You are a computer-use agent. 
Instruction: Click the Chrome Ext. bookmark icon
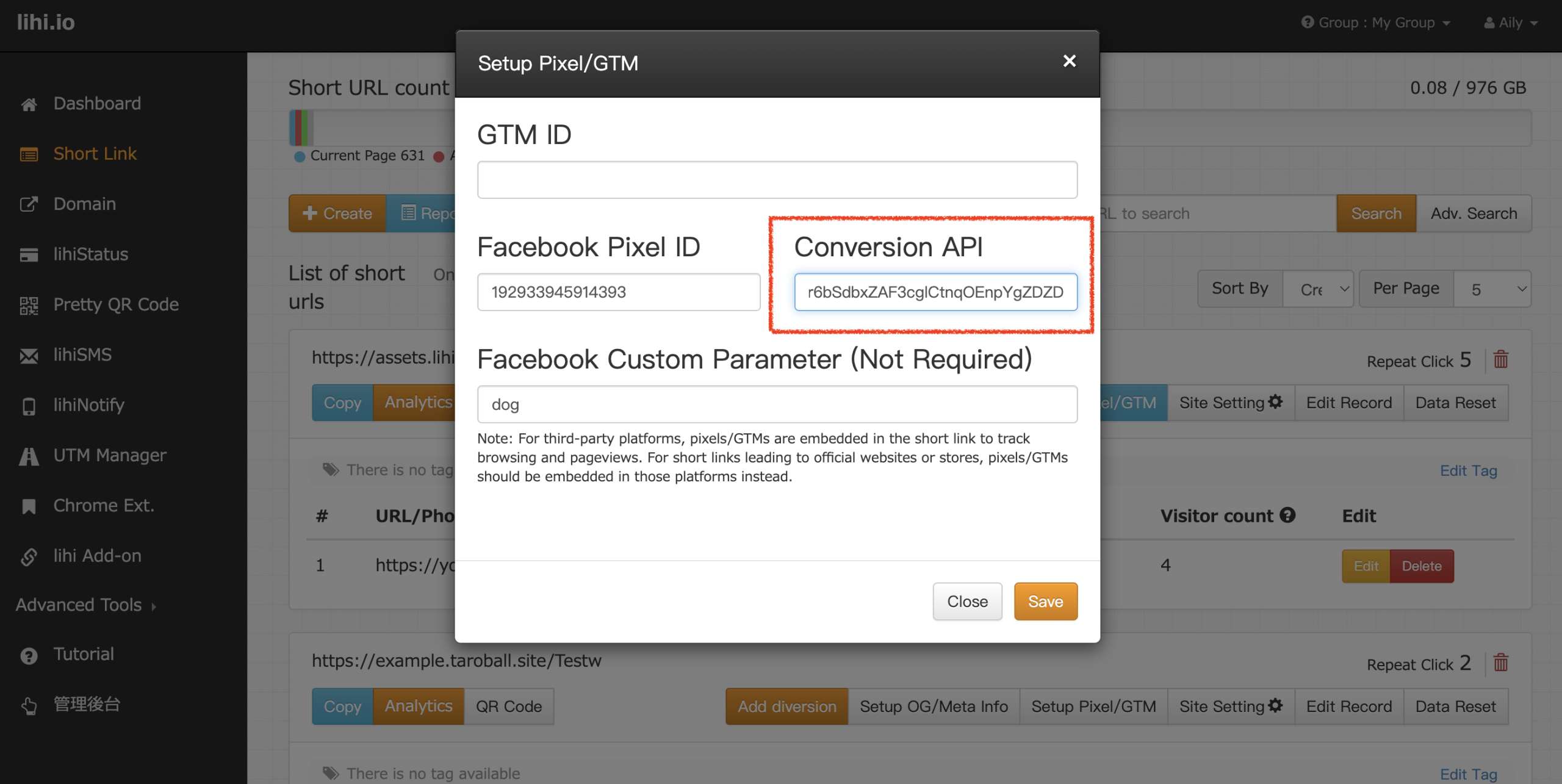point(29,506)
